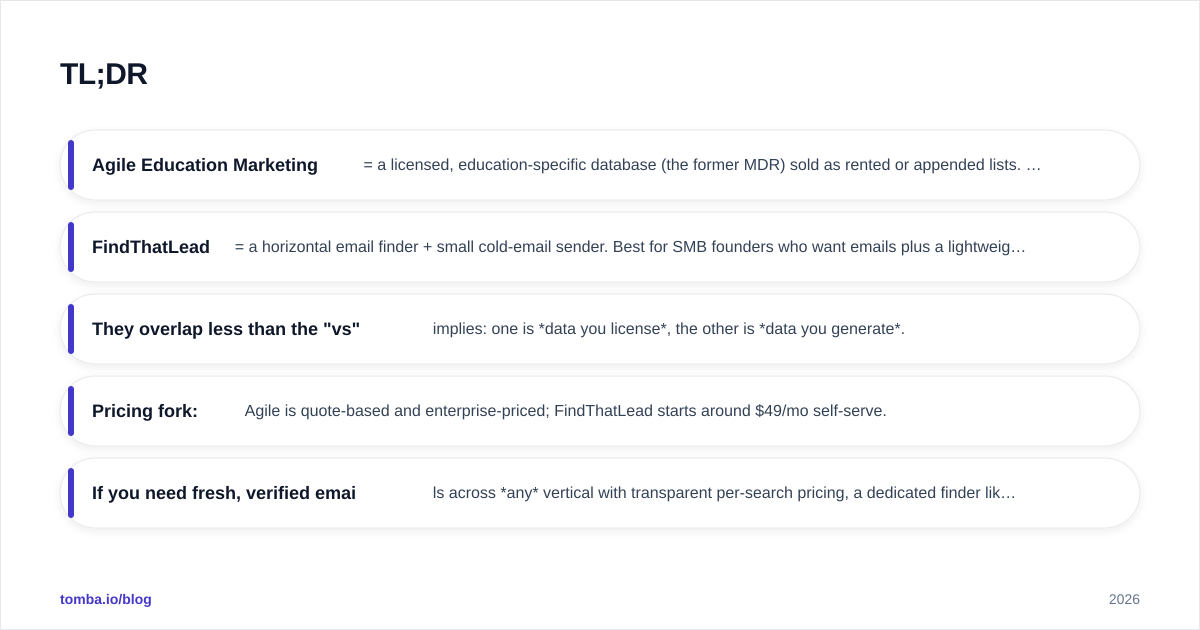
Task: Select the Agile Education Marketing title
Action: 205,165
